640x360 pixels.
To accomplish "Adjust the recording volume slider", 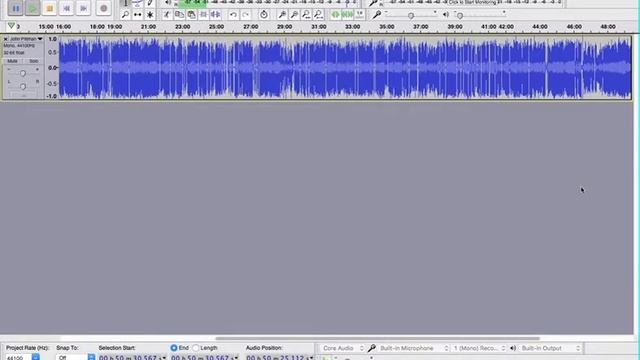I will coord(411,16).
